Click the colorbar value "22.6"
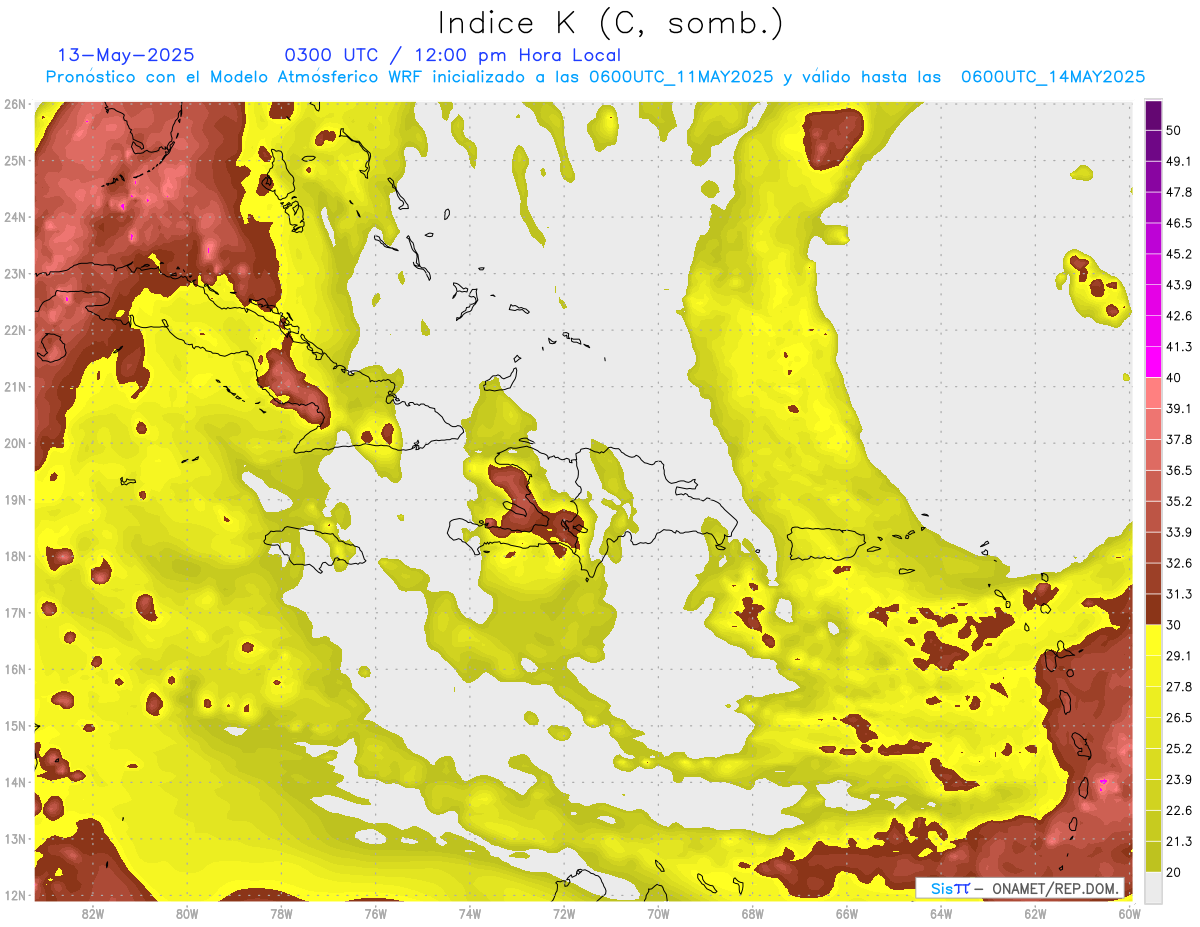1200x927 pixels. (x=1179, y=810)
